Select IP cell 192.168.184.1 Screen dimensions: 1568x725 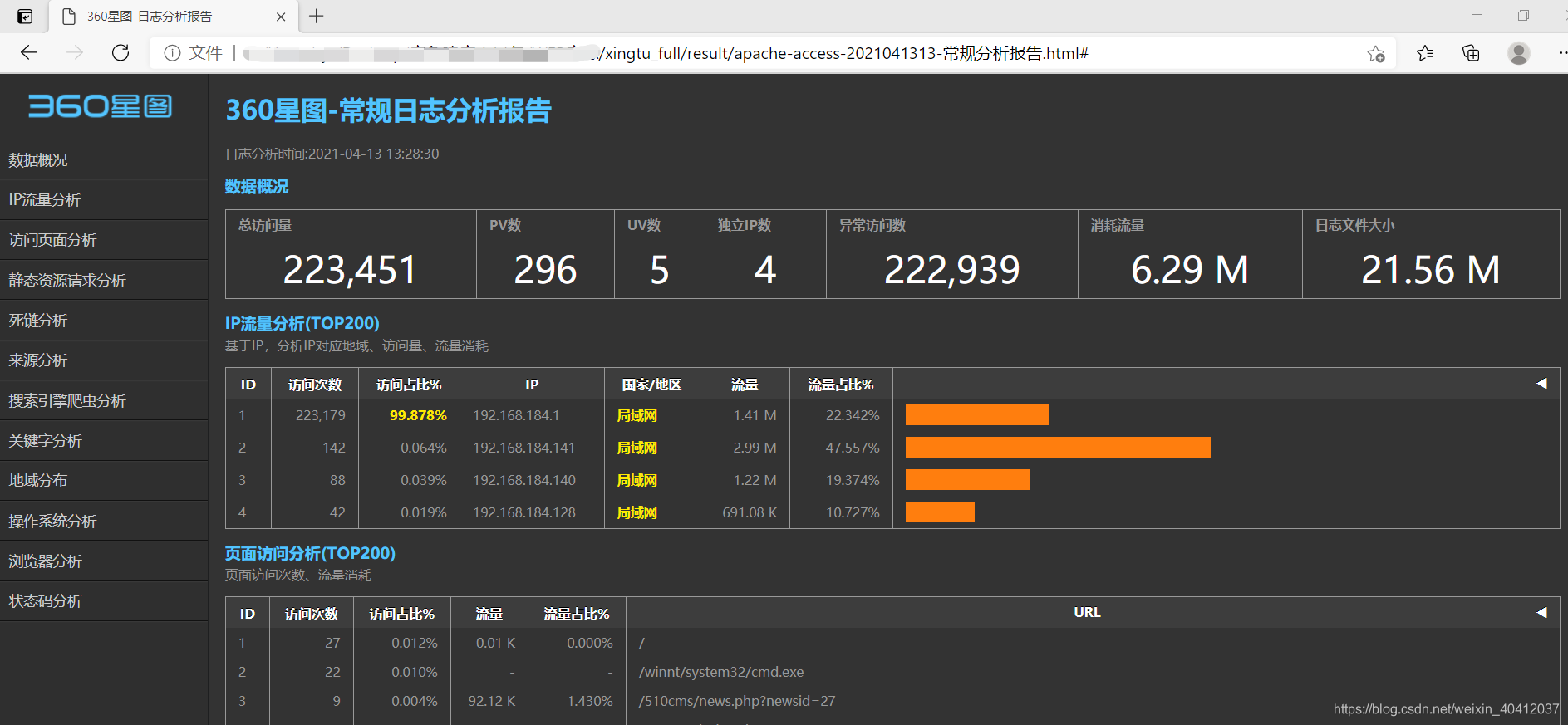(x=516, y=415)
